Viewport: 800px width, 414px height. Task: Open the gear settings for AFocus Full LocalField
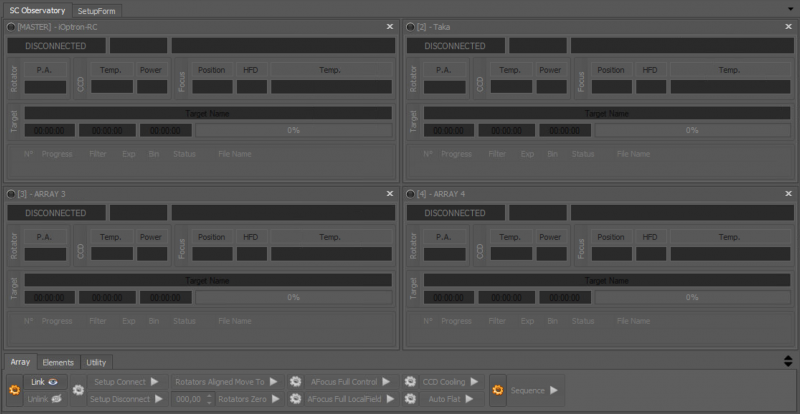coord(296,399)
